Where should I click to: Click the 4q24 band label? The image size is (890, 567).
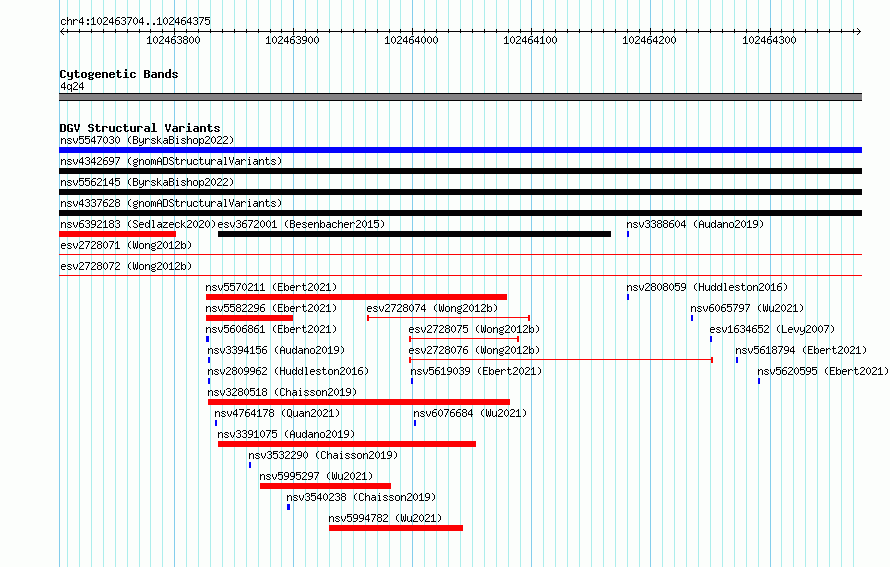[72, 86]
